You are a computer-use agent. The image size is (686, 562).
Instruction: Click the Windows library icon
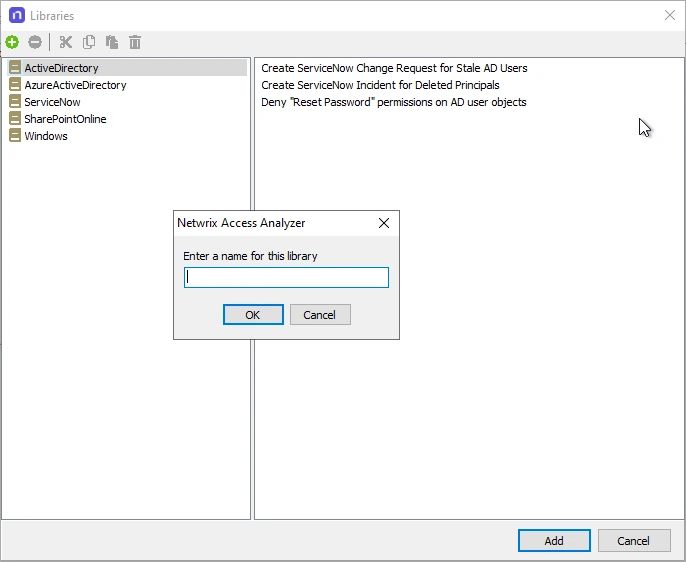(x=15, y=136)
